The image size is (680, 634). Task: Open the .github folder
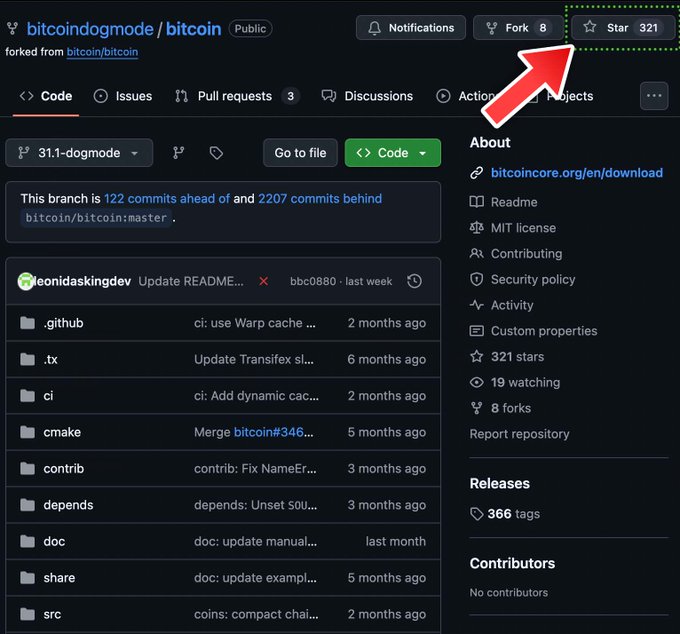point(63,323)
